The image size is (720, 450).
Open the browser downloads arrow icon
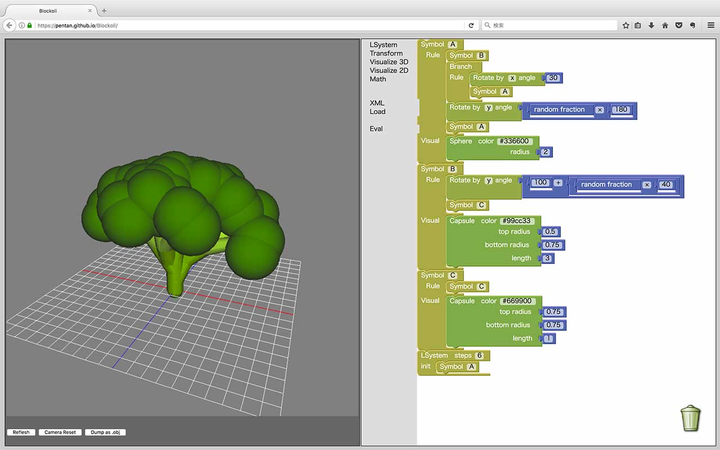(x=652, y=24)
